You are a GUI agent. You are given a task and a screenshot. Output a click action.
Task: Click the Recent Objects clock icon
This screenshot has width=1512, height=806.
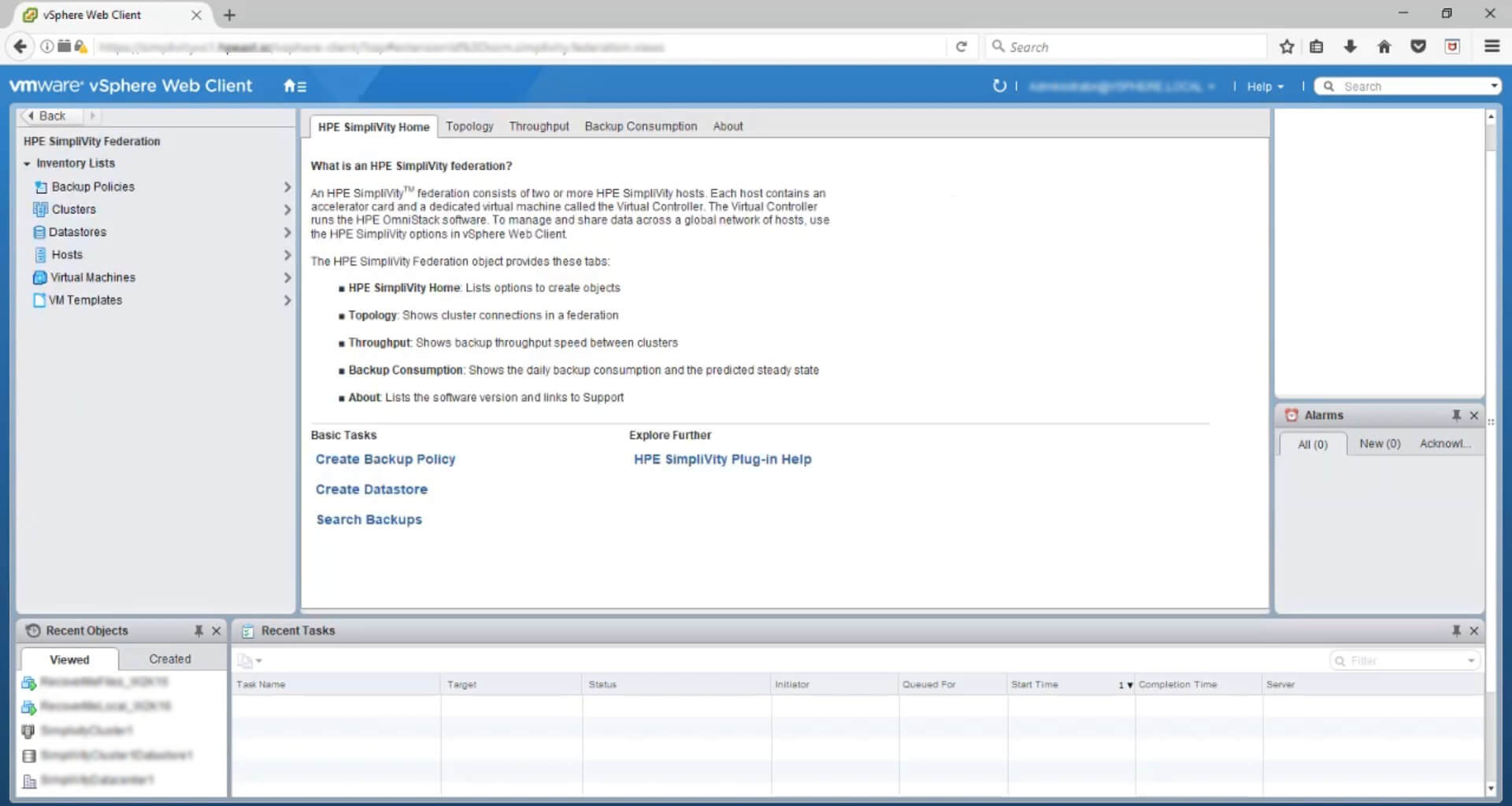[33, 630]
